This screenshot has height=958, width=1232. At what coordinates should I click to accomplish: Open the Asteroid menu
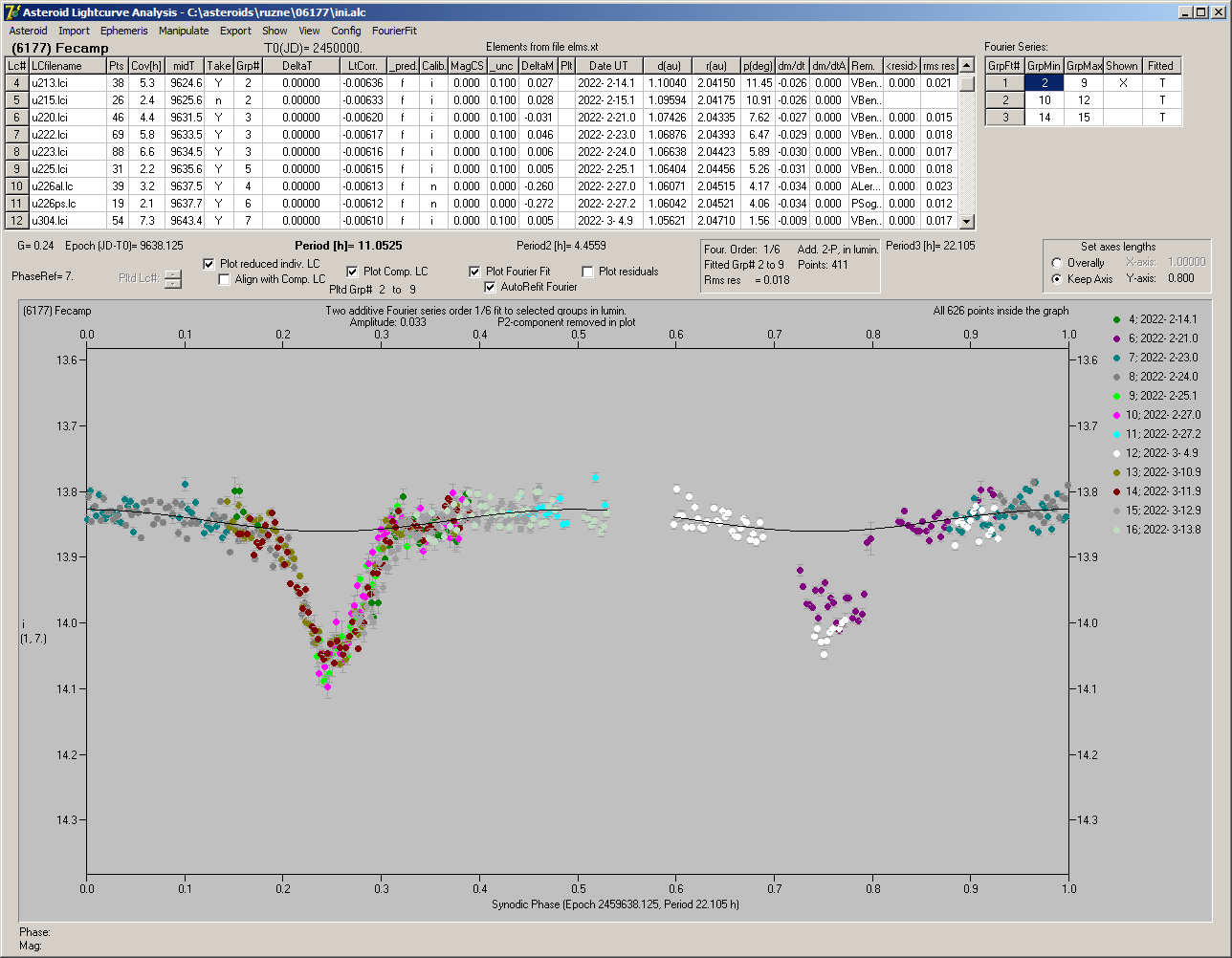tap(28, 31)
